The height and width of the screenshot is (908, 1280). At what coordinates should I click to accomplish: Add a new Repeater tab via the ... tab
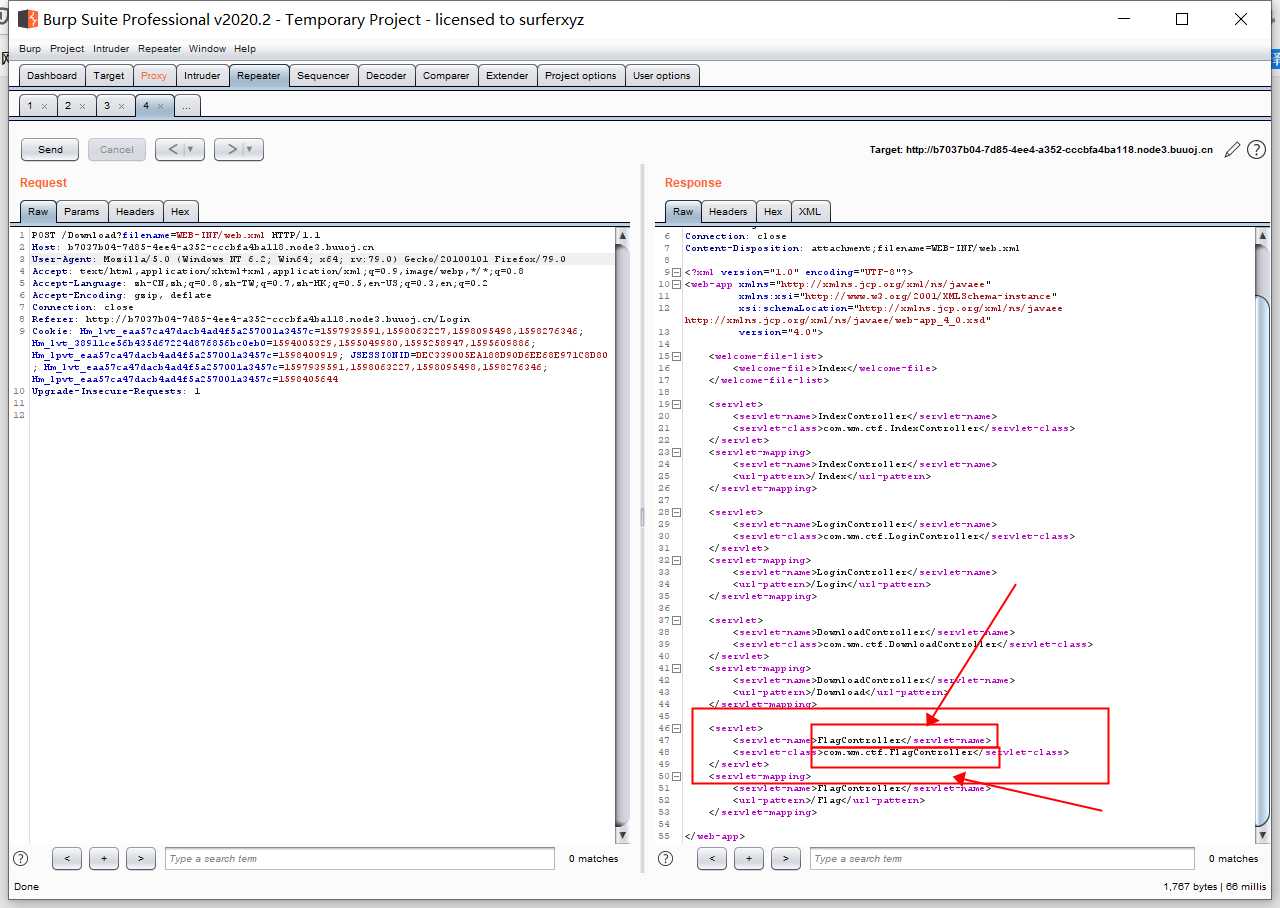coord(187,106)
